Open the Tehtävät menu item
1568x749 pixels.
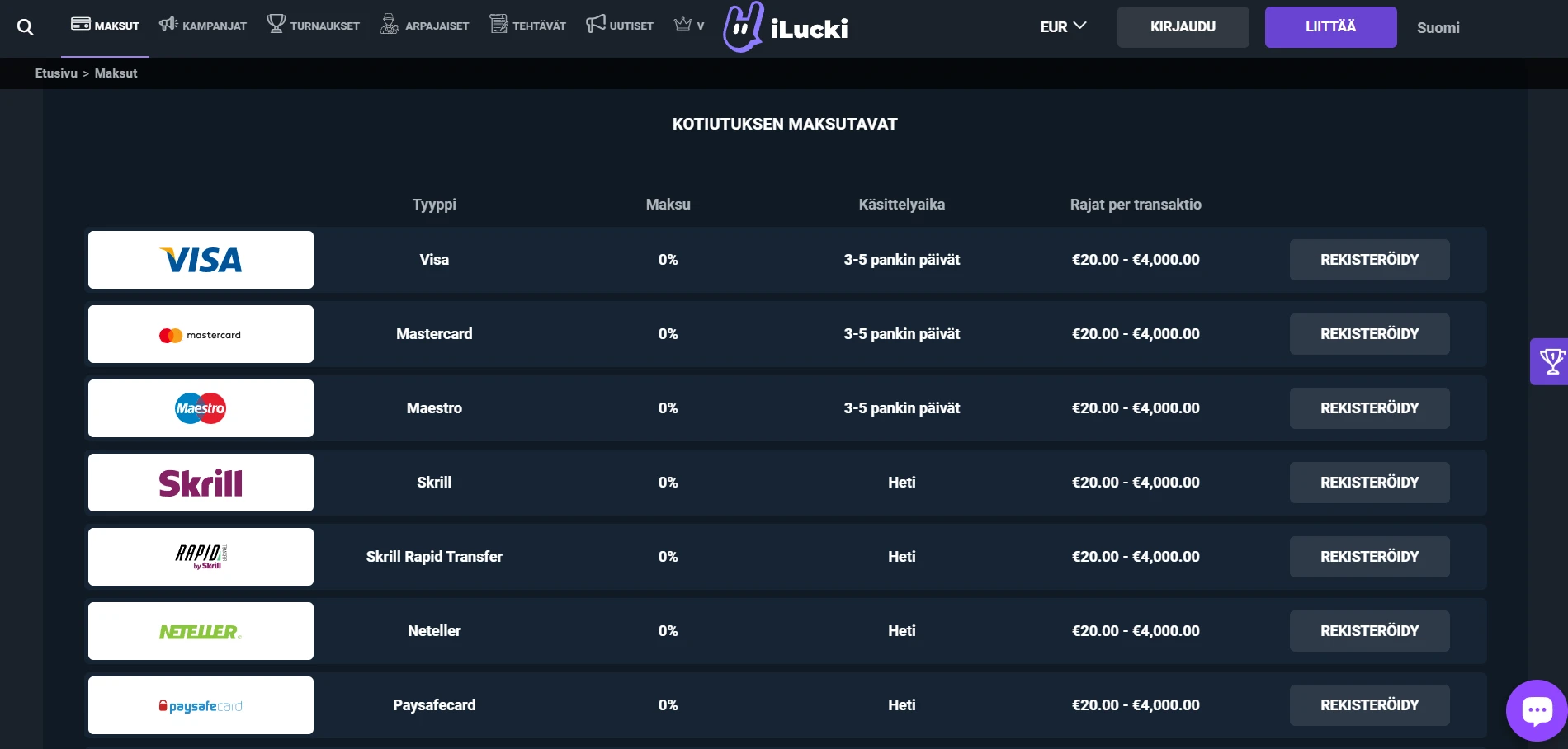527,26
